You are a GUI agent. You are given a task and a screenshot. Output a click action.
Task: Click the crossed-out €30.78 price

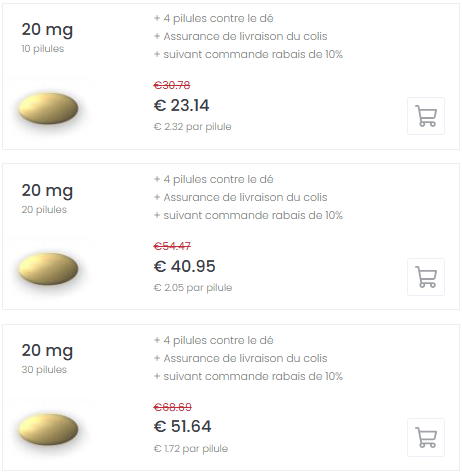coord(172,85)
